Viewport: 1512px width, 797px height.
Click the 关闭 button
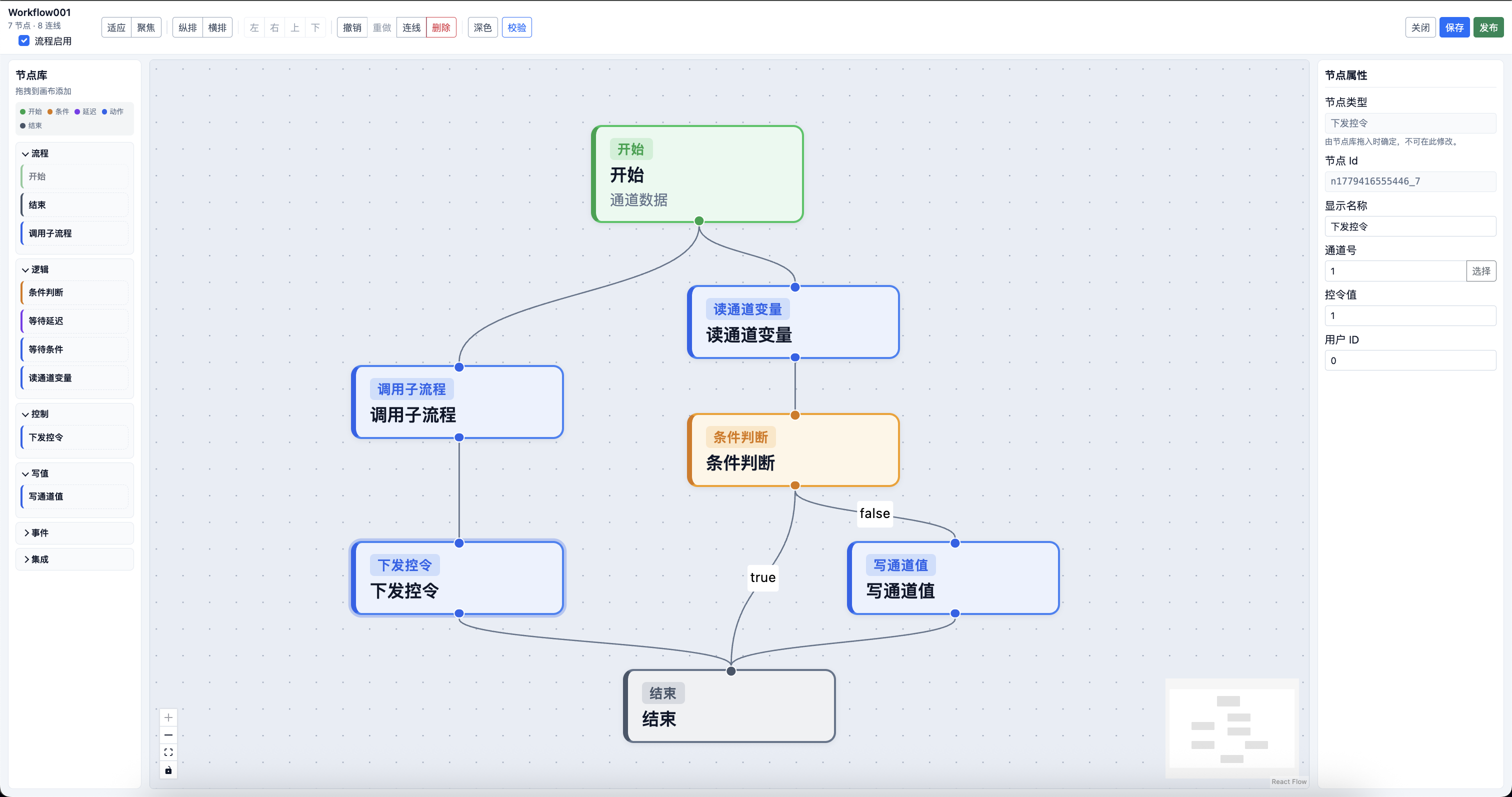[x=1420, y=27]
